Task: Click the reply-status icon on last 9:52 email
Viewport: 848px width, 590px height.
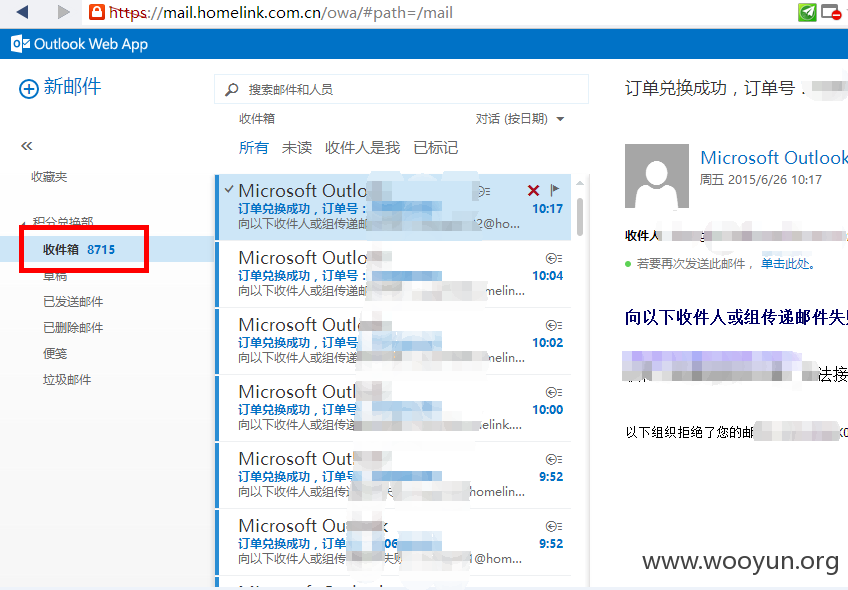Action: coord(554,526)
